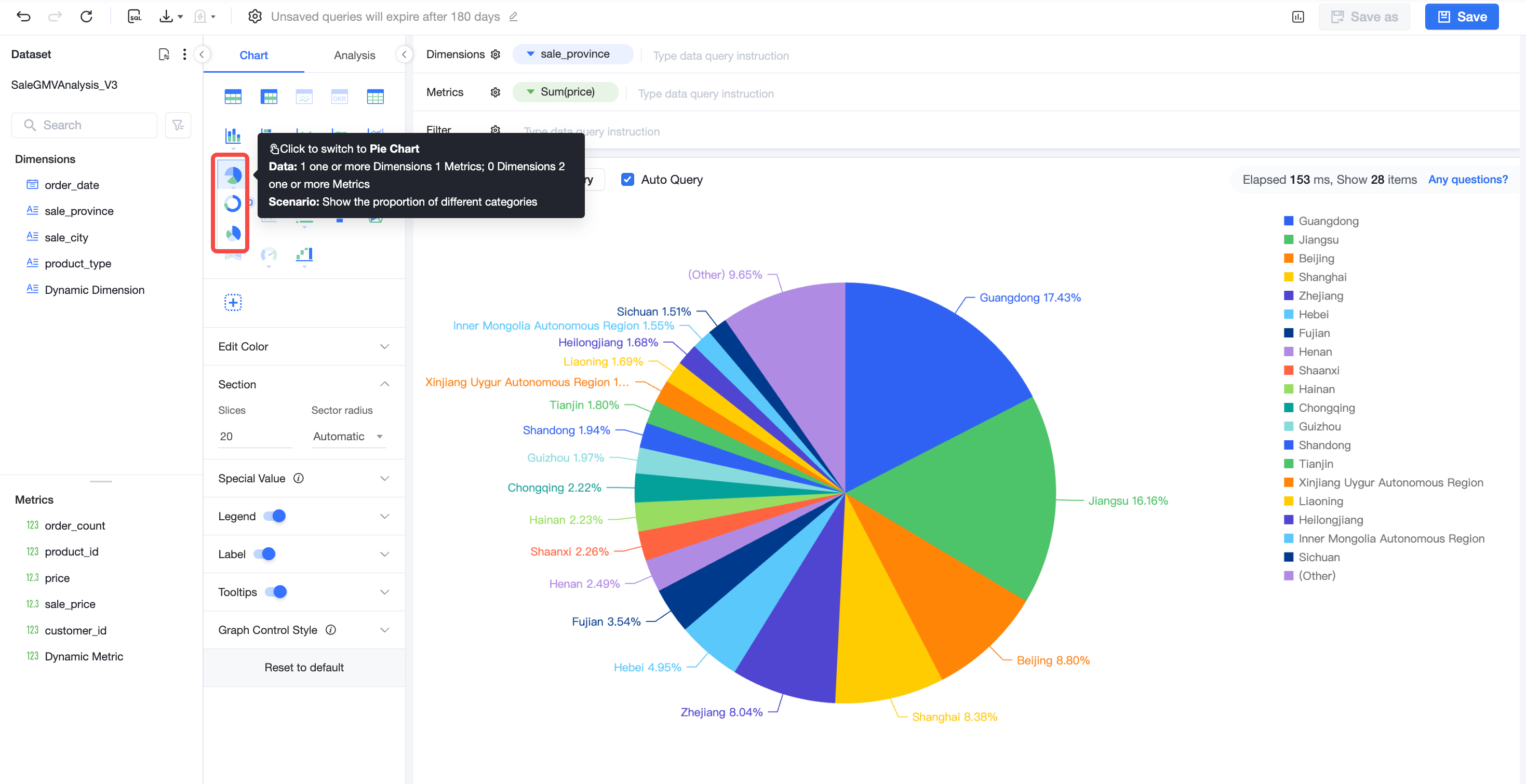This screenshot has width=1526, height=784.
Task: Open the Any questions? link
Action: [x=1467, y=180]
